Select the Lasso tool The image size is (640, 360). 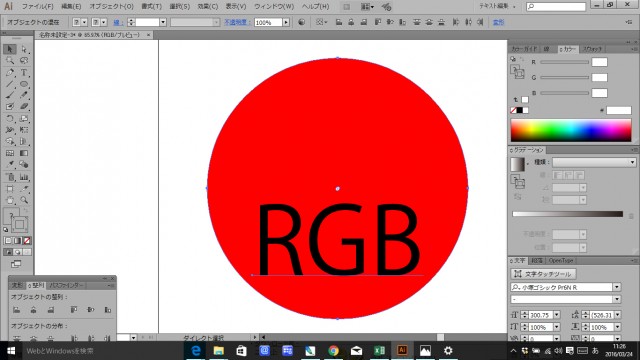[24, 61]
